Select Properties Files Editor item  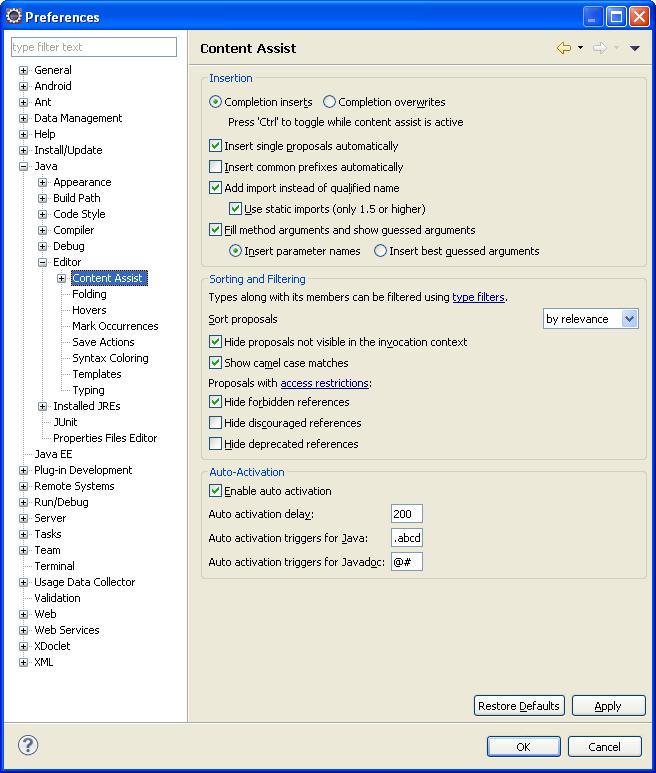pyautogui.click(x=105, y=438)
